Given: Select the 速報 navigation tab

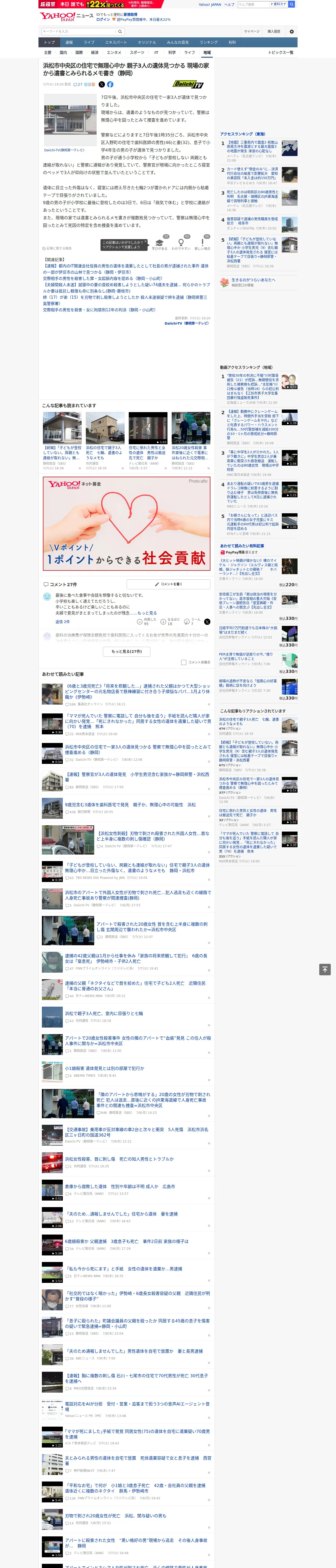Looking at the screenshot, I should (x=69, y=42).
